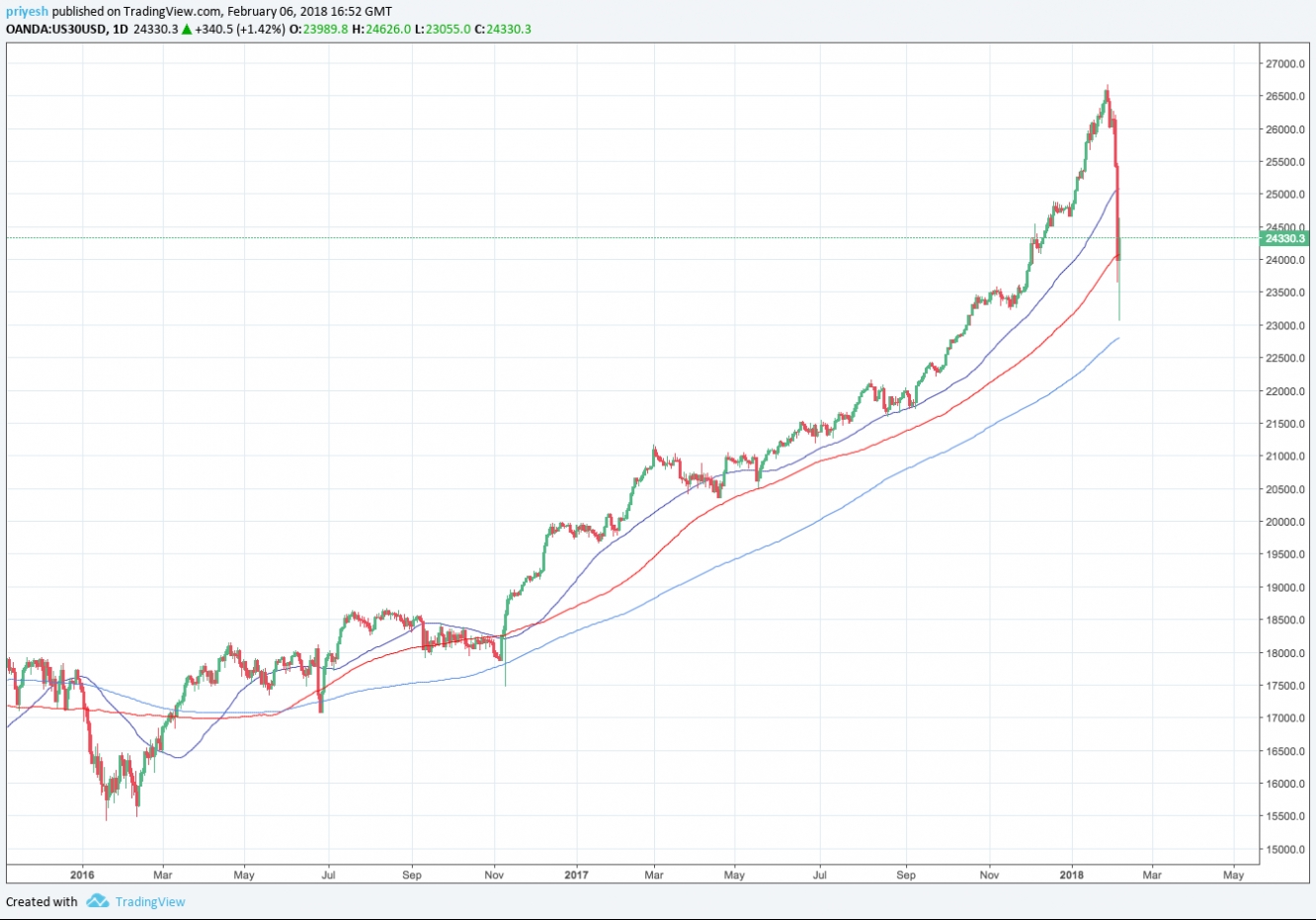This screenshot has height=920, width=1316.
Task: Click the publish date February 06, 2018
Action: (x=278, y=12)
